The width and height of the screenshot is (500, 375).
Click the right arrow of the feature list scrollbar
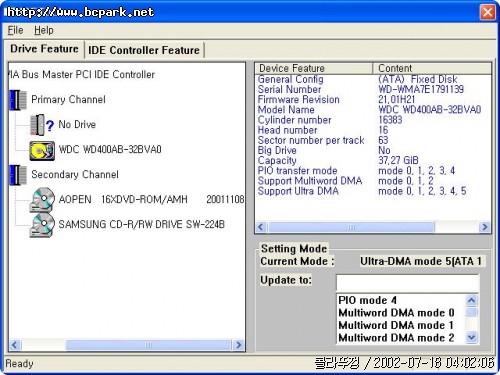click(485, 227)
